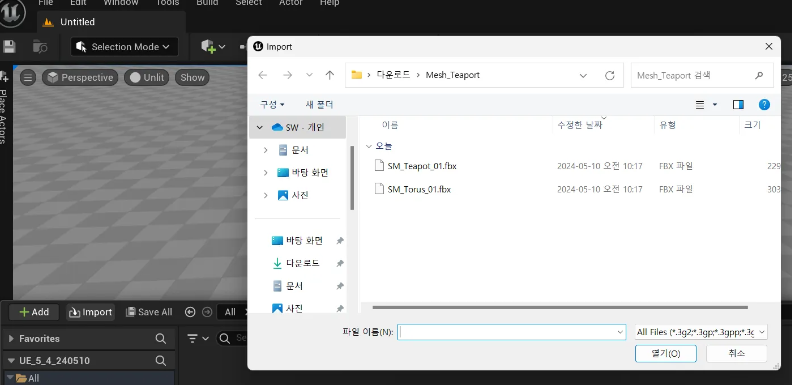Open the All Files type filter dropdown
This screenshot has width=792, height=385.
[701, 332]
